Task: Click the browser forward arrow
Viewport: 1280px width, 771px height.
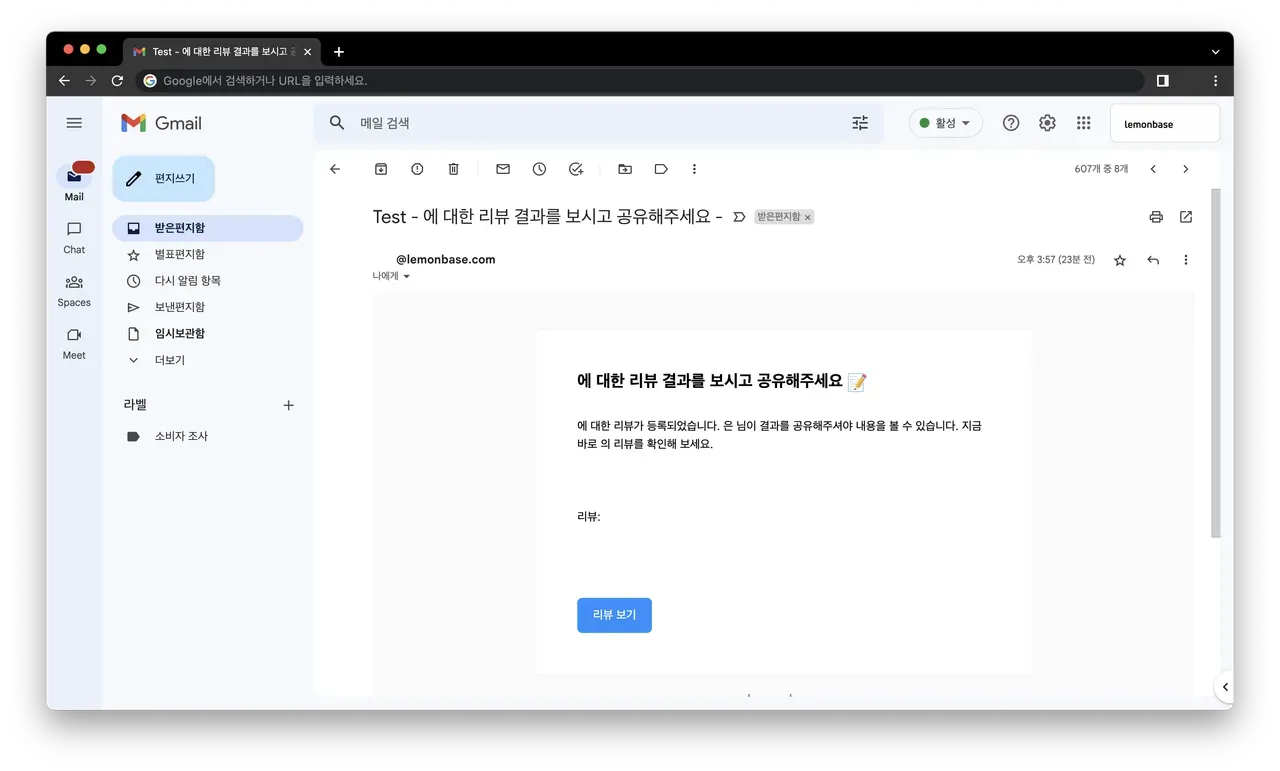Action: click(91, 81)
